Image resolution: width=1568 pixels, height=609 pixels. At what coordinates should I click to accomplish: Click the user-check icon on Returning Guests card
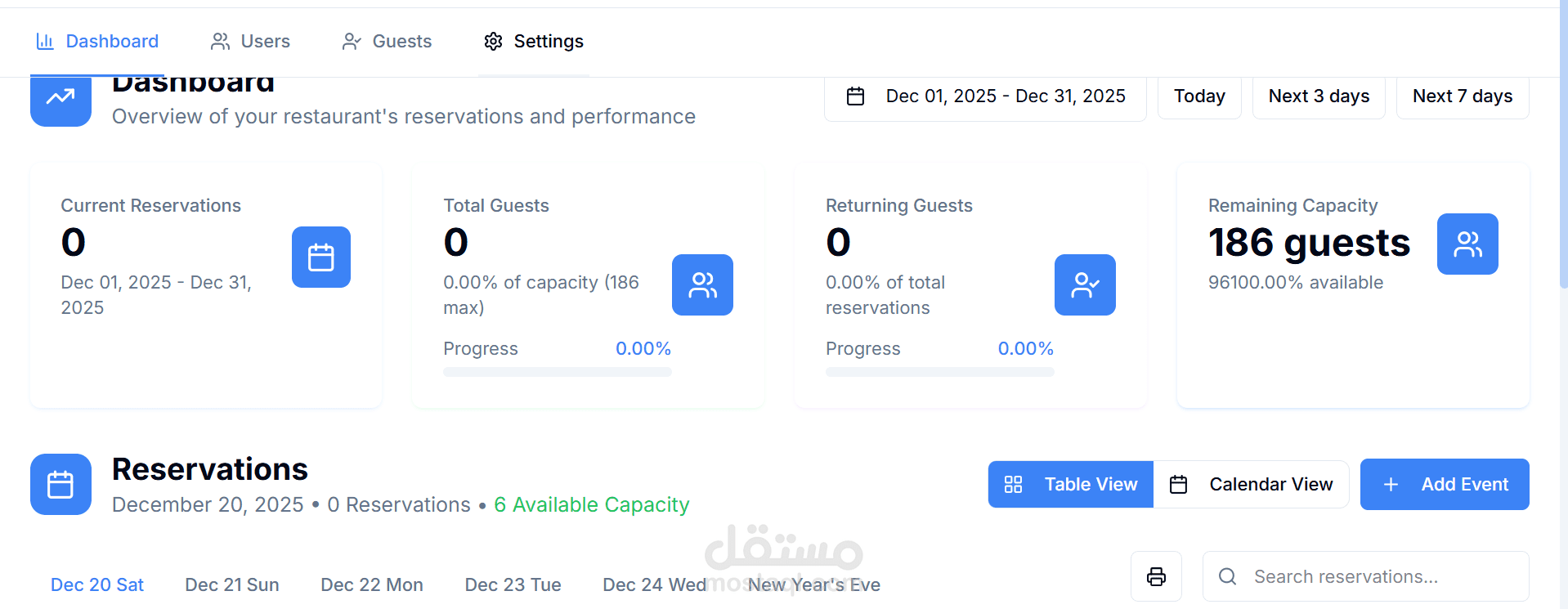tap(1084, 284)
